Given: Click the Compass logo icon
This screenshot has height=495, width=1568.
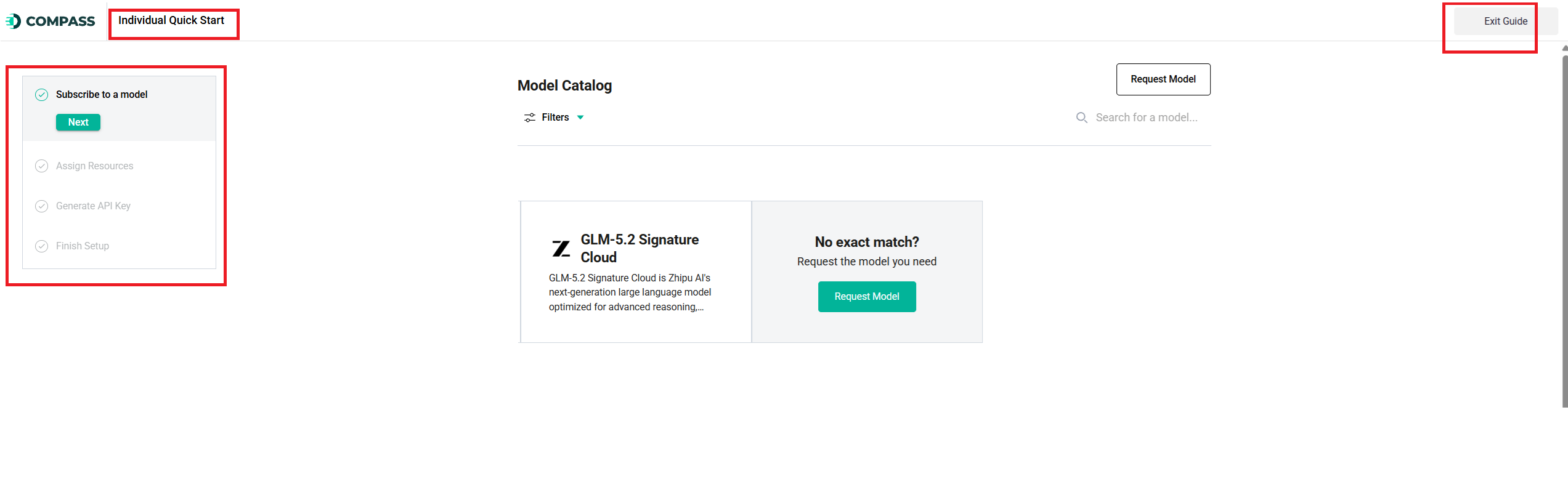Looking at the screenshot, I should tap(13, 22).
